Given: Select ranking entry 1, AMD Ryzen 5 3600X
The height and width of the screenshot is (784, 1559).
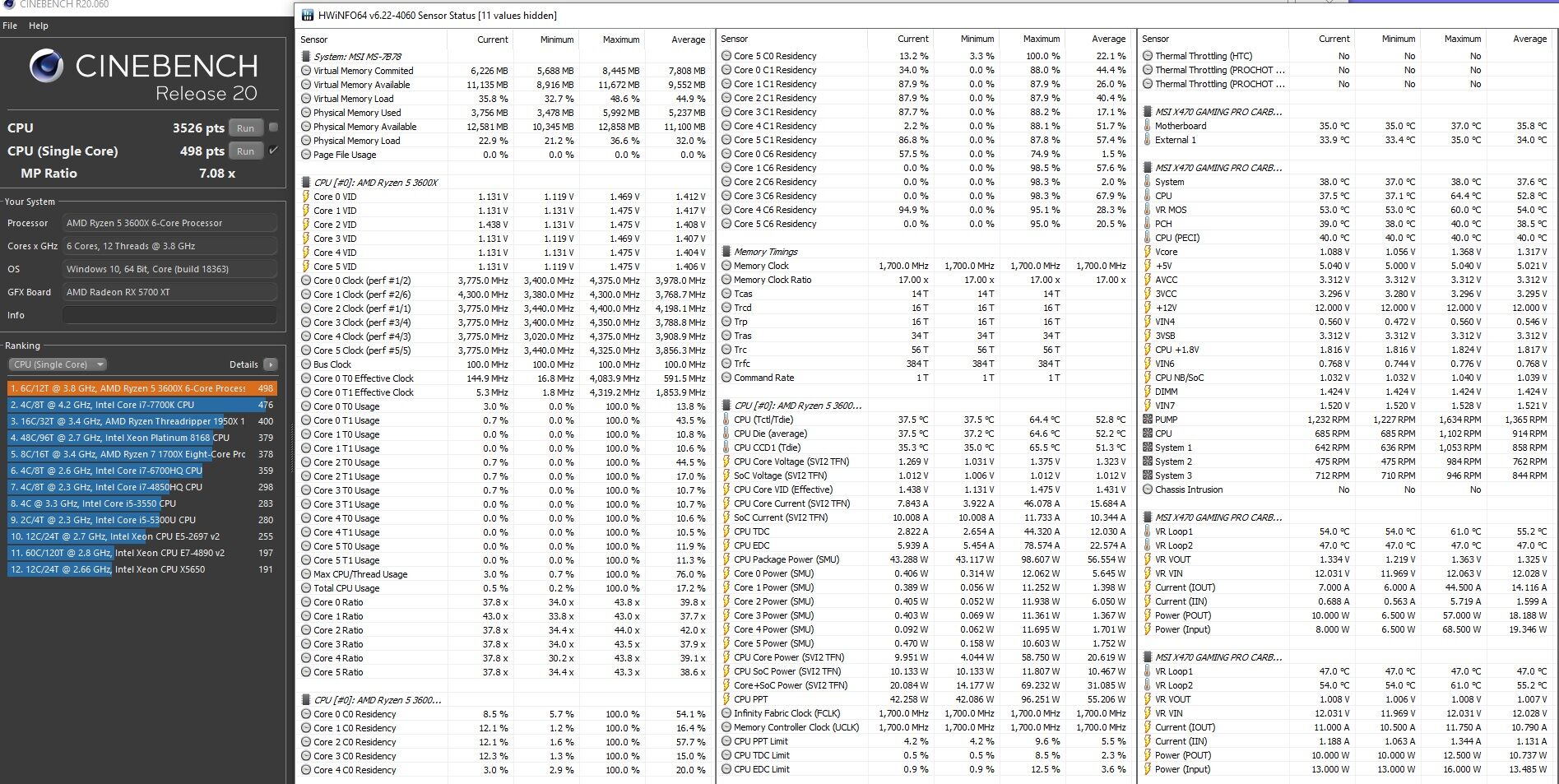Looking at the screenshot, I should tap(142, 388).
